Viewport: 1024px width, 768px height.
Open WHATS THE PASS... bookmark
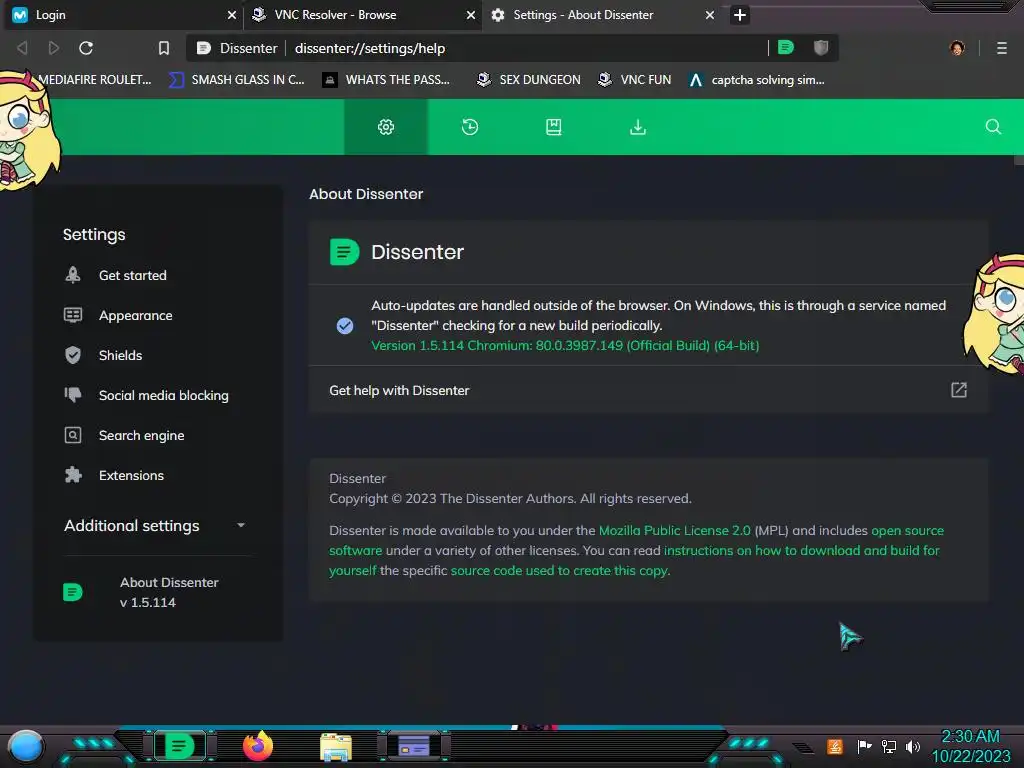click(387, 80)
